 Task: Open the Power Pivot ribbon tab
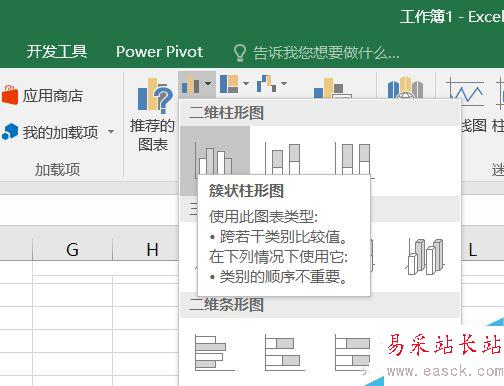tap(159, 52)
